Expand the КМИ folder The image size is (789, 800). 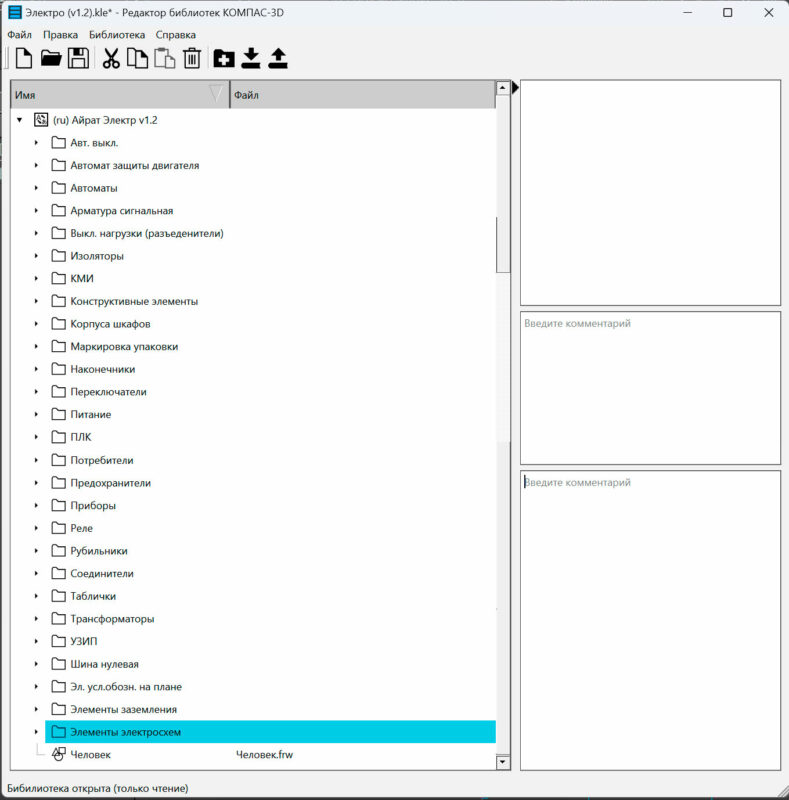point(36,278)
